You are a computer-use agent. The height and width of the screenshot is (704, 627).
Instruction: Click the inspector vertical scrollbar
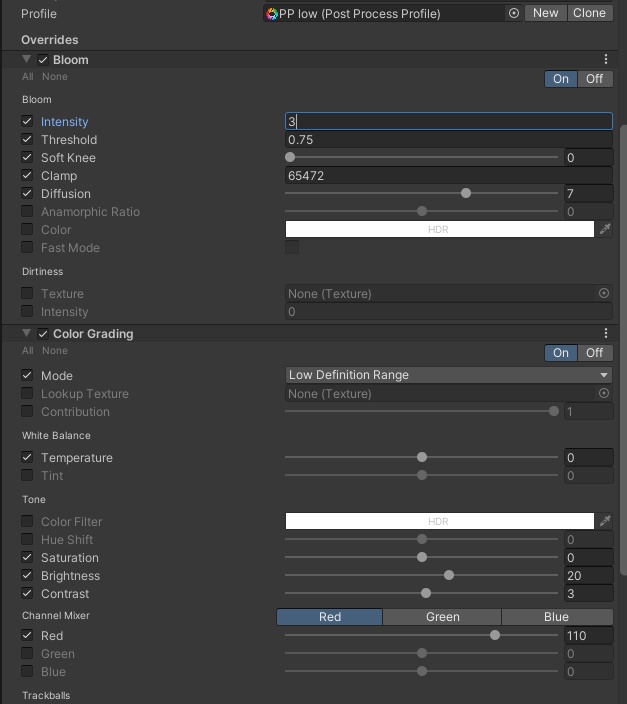(623, 350)
